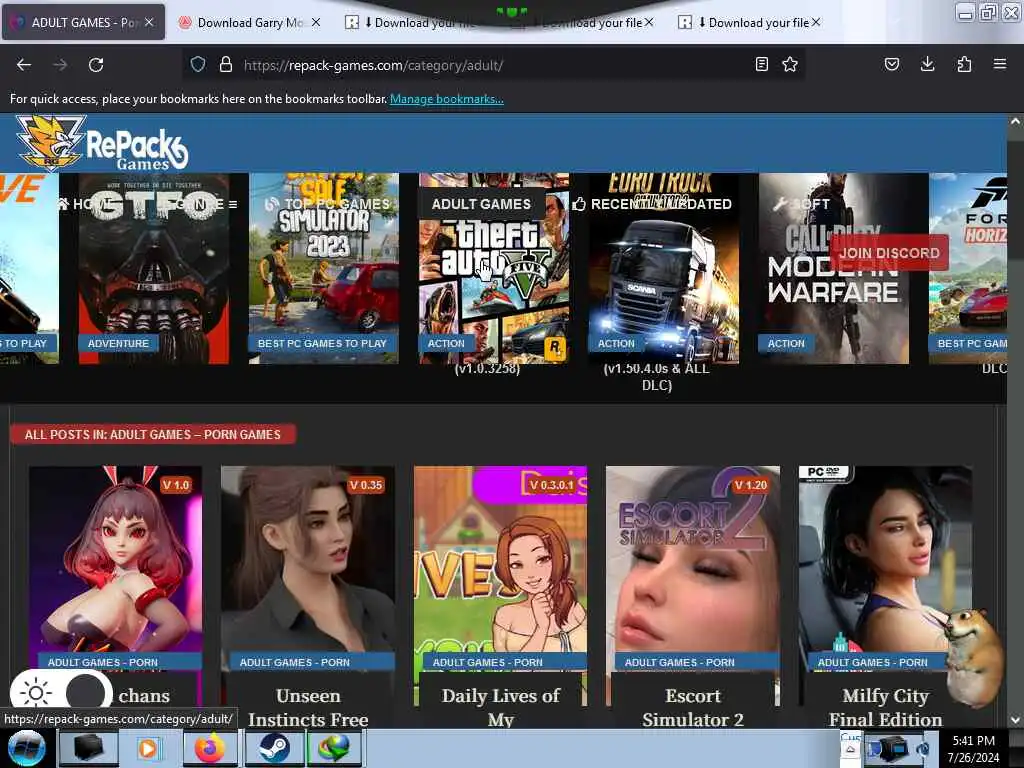Open the taskbar clock showing 5:41 PM

[x=974, y=748]
